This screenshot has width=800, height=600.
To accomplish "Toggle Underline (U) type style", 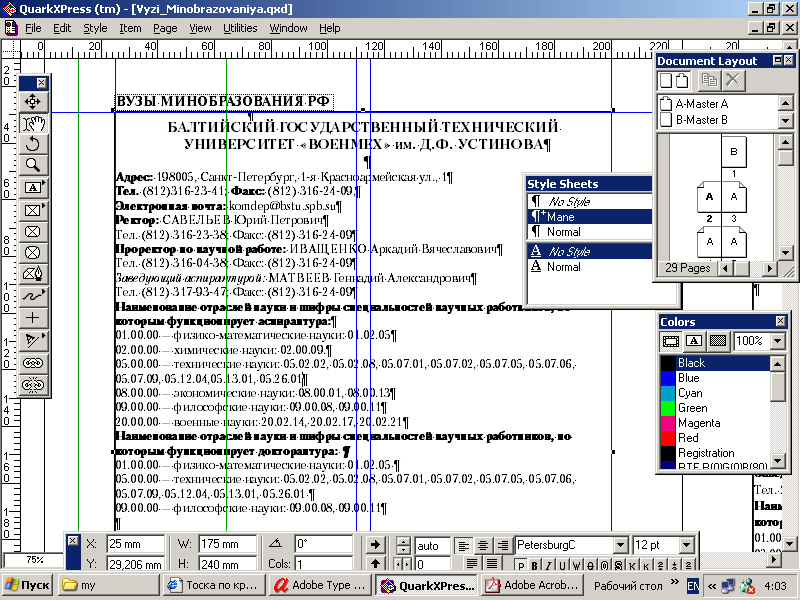I will pos(562,565).
